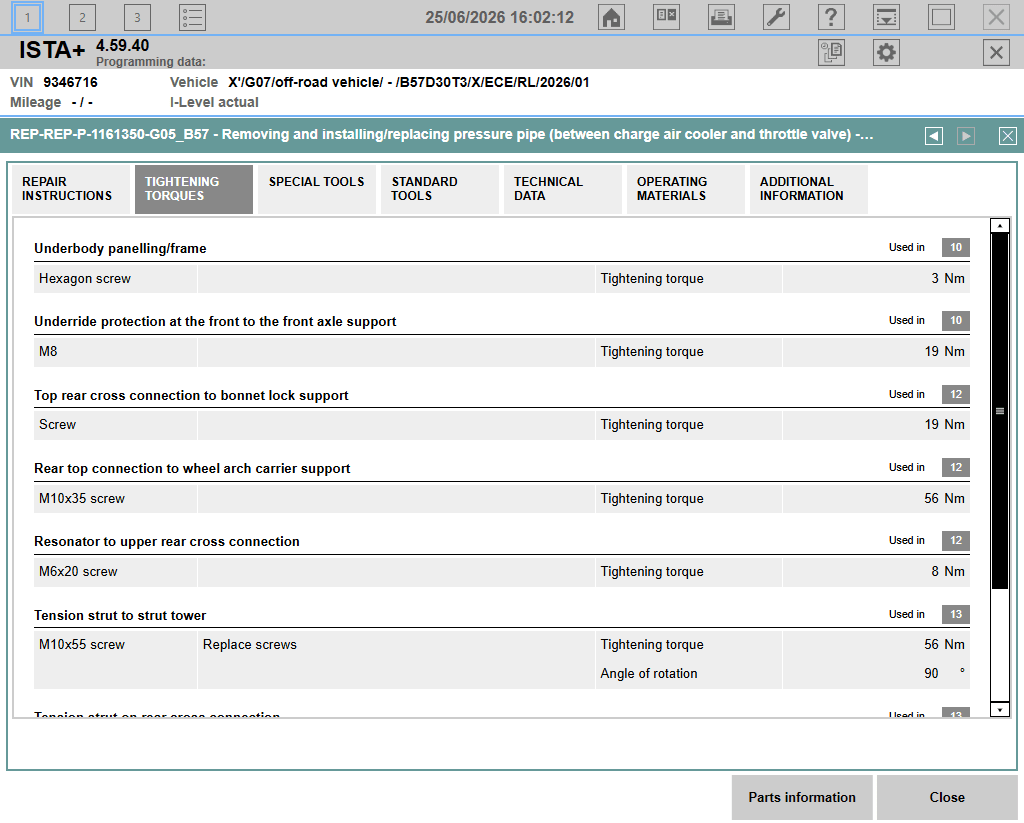Screen dimensions: 1024x823
Task: Click the 8 Nm torque value
Action: pyautogui.click(x=948, y=572)
